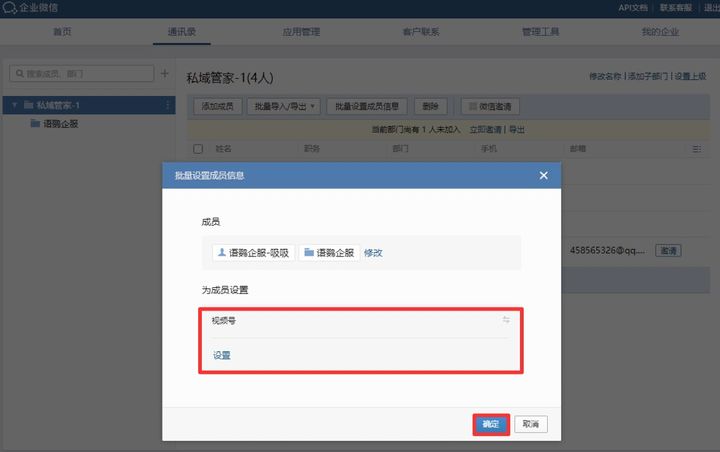Click the plus icon beside search box
The width and height of the screenshot is (720, 452).
pyautogui.click(x=165, y=73)
